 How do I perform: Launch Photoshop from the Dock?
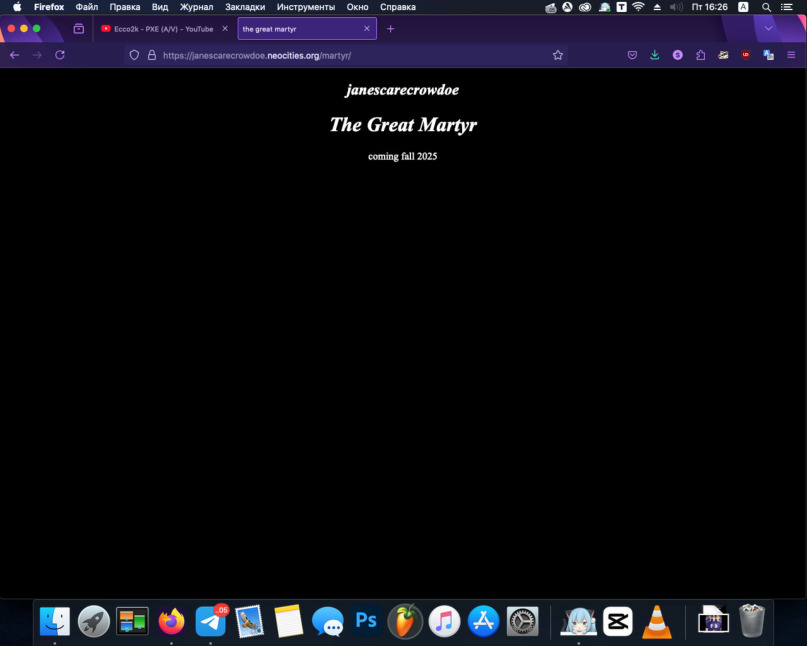(x=366, y=621)
